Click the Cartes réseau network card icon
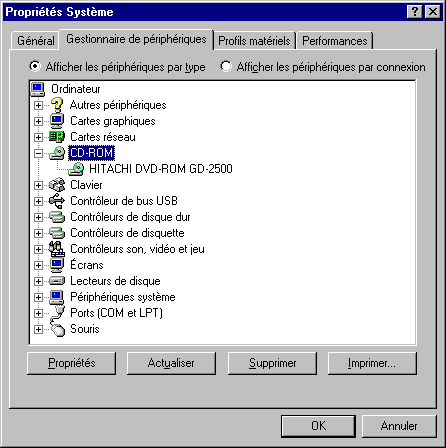Image resolution: width=446 pixels, height=448 pixels. pos(57,137)
